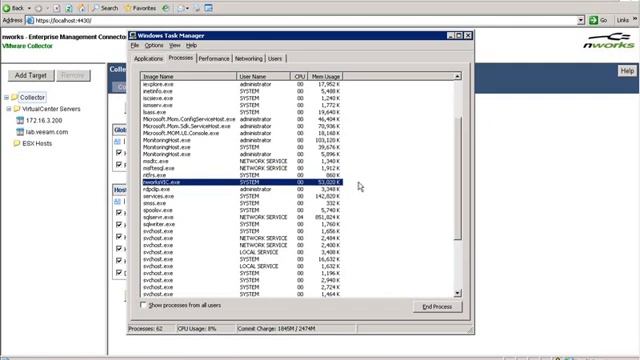Select the sqlwriter.exe process row
Screen dimensions: 640x360
pyautogui.click(x=242, y=224)
